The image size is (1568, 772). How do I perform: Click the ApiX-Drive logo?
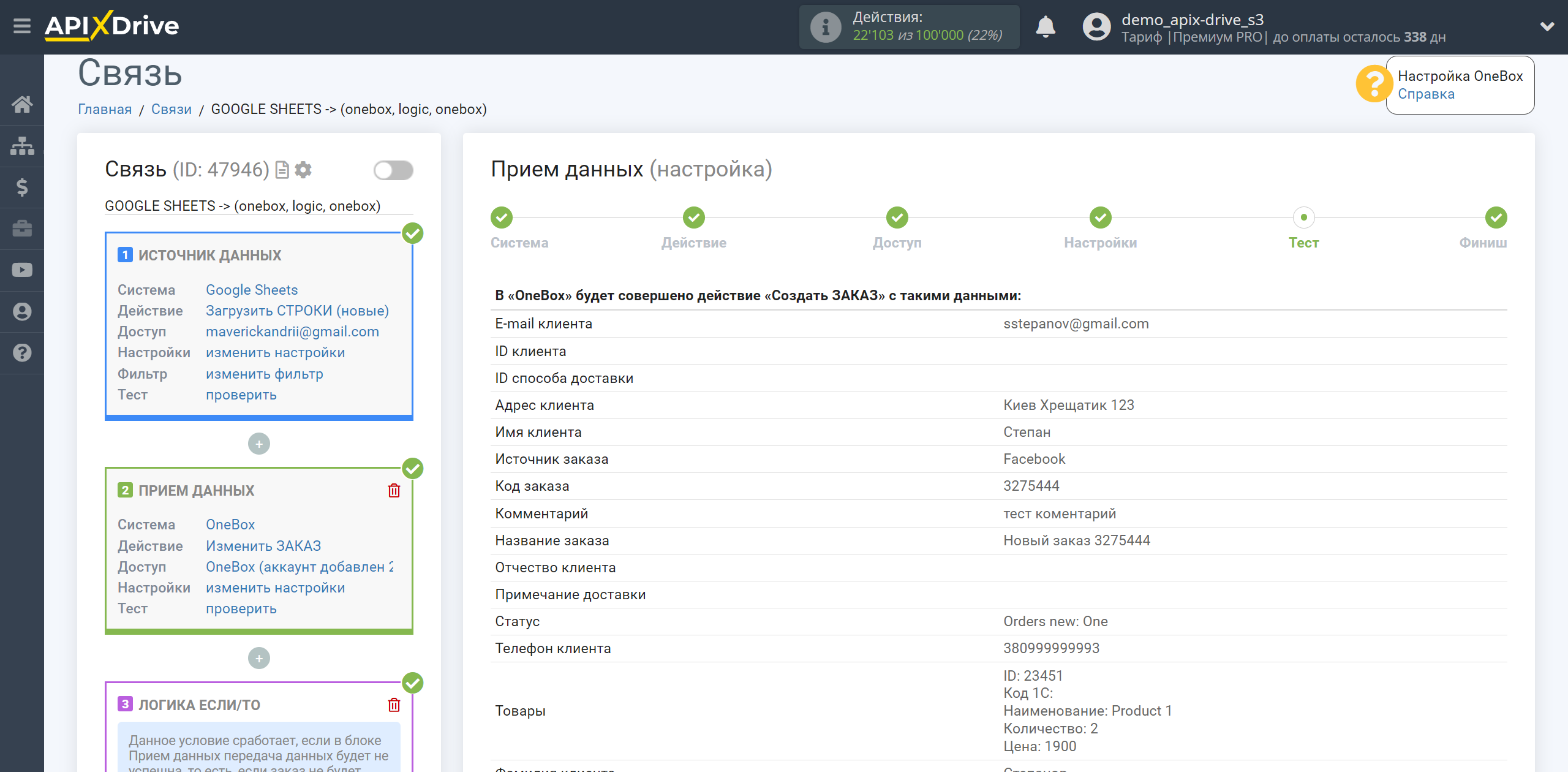pos(111,26)
